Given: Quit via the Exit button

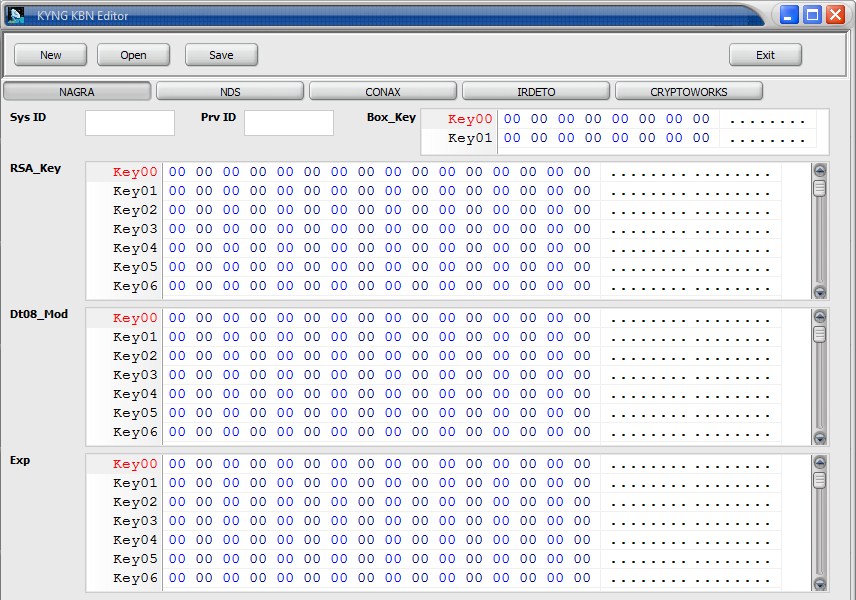Looking at the screenshot, I should (x=765, y=55).
